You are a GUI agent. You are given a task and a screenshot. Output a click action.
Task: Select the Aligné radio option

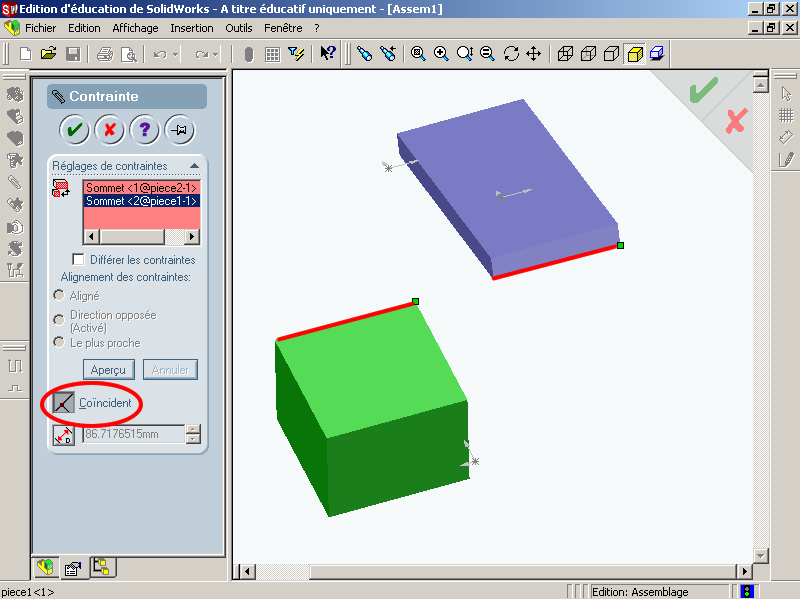(x=59, y=295)
